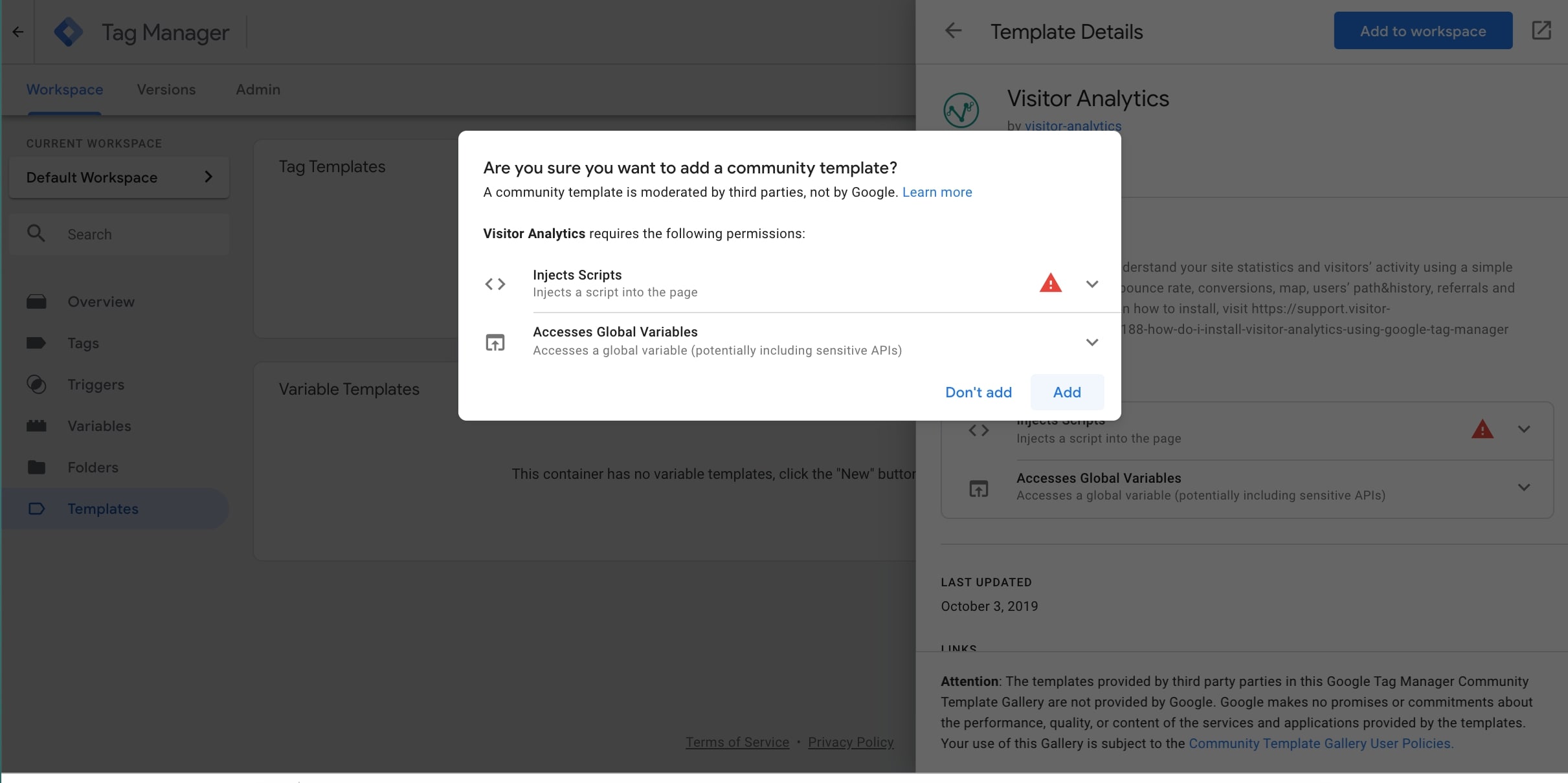Click the red warning triangle in dialog
This screenshot has width=1568, height=783.
(x=1050, y=283)
